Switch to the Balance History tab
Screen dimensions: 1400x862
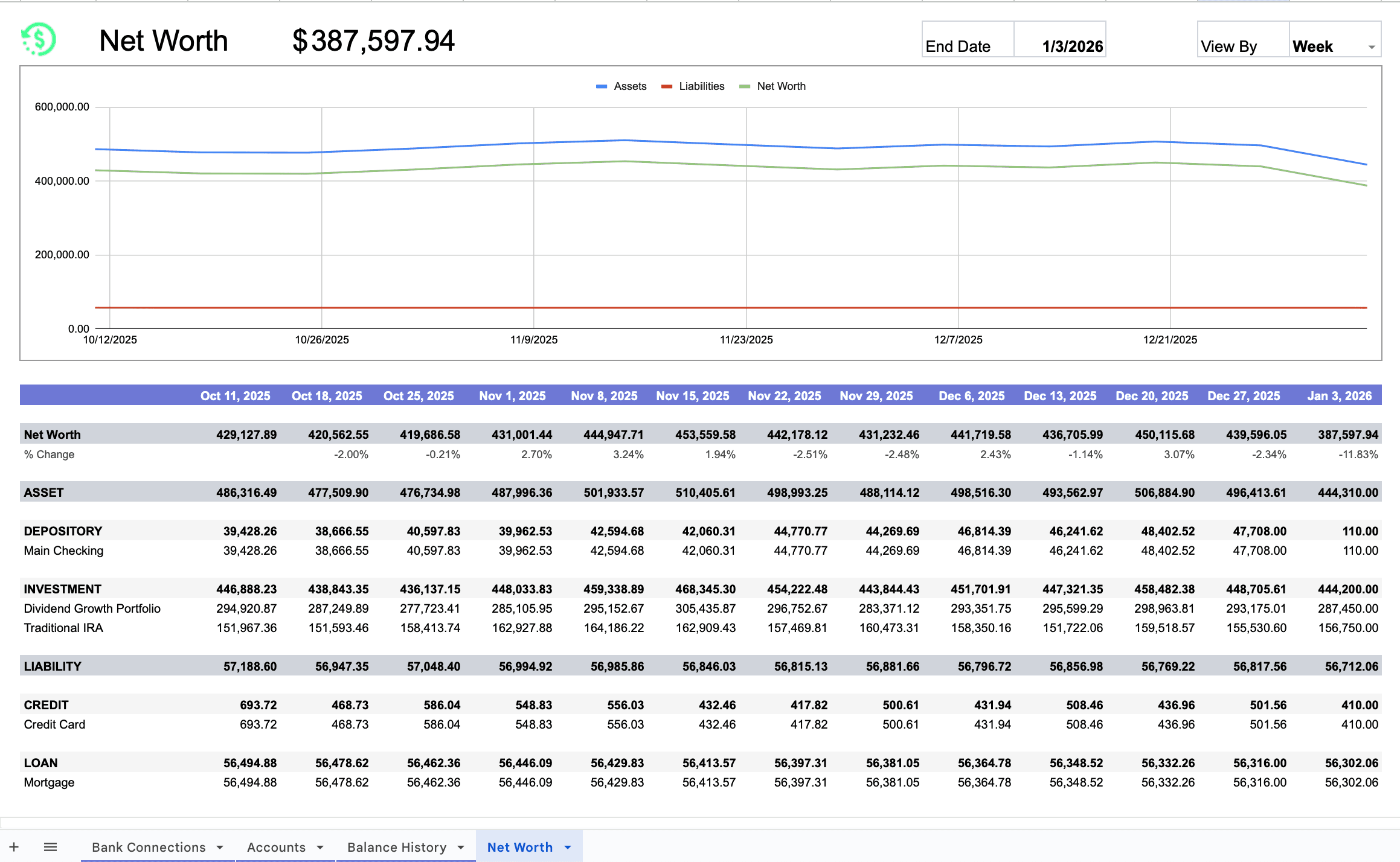point(397,847)
